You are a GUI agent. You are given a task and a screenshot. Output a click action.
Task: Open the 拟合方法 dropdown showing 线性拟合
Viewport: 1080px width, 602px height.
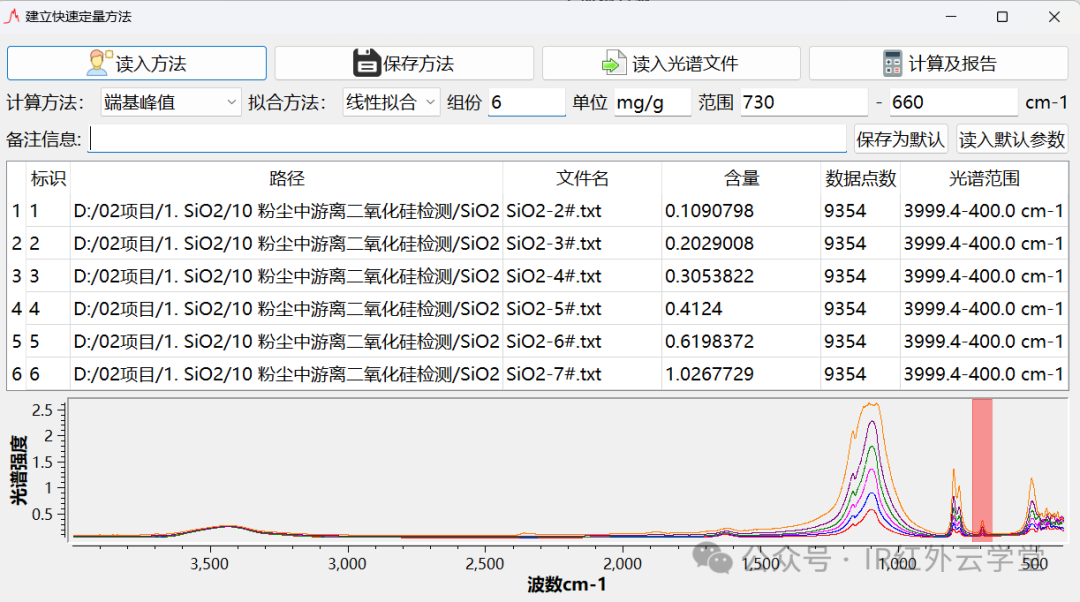click(x=390, y=103)
